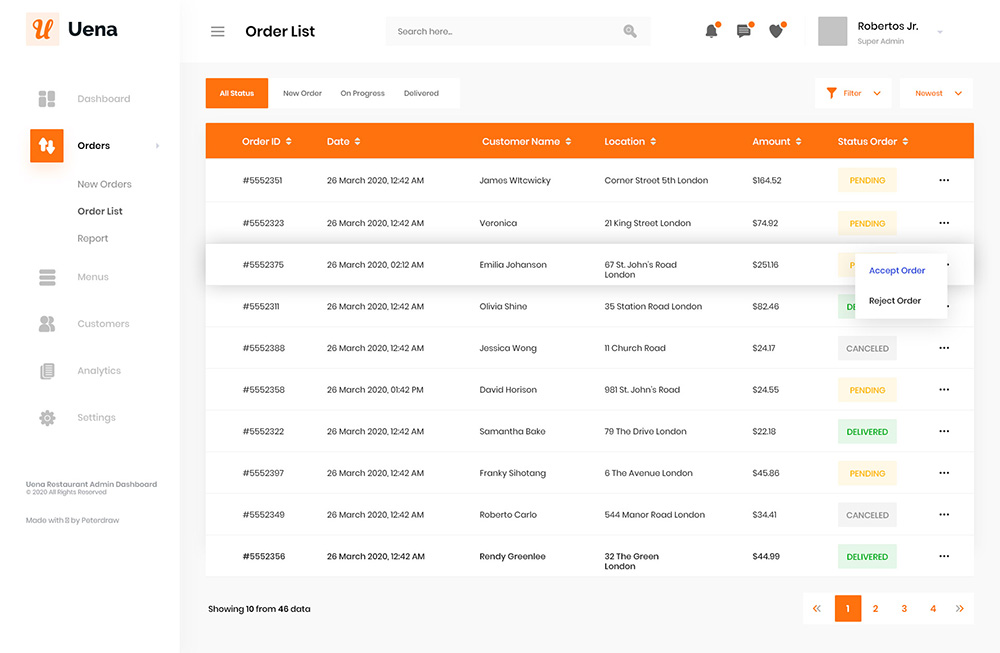1000x653 pixels.
Task: Open more options for Samantha Bake's order
Action: click(x=944, y=432)
